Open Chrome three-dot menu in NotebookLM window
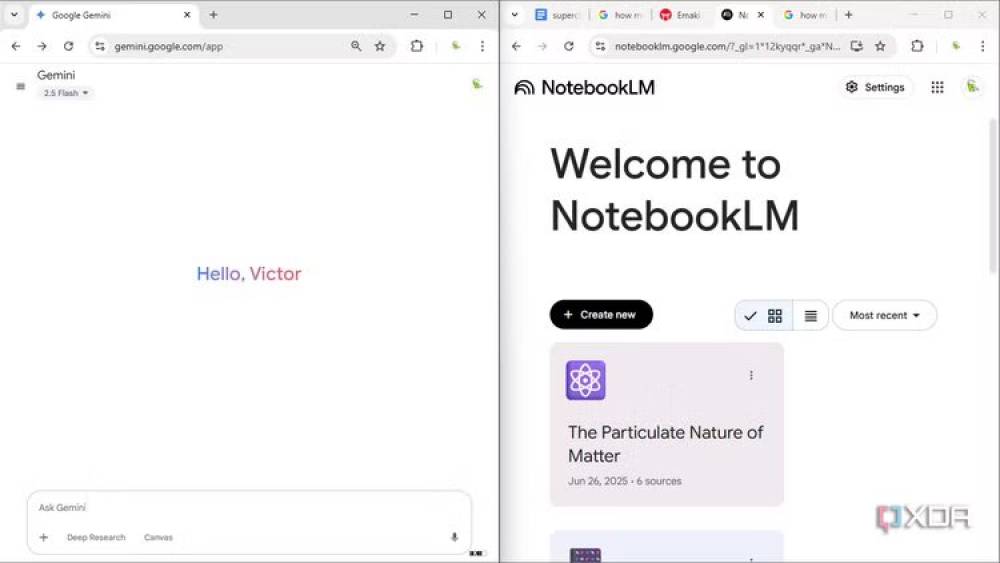1000x563 pixels. click(x=982, y=46)
